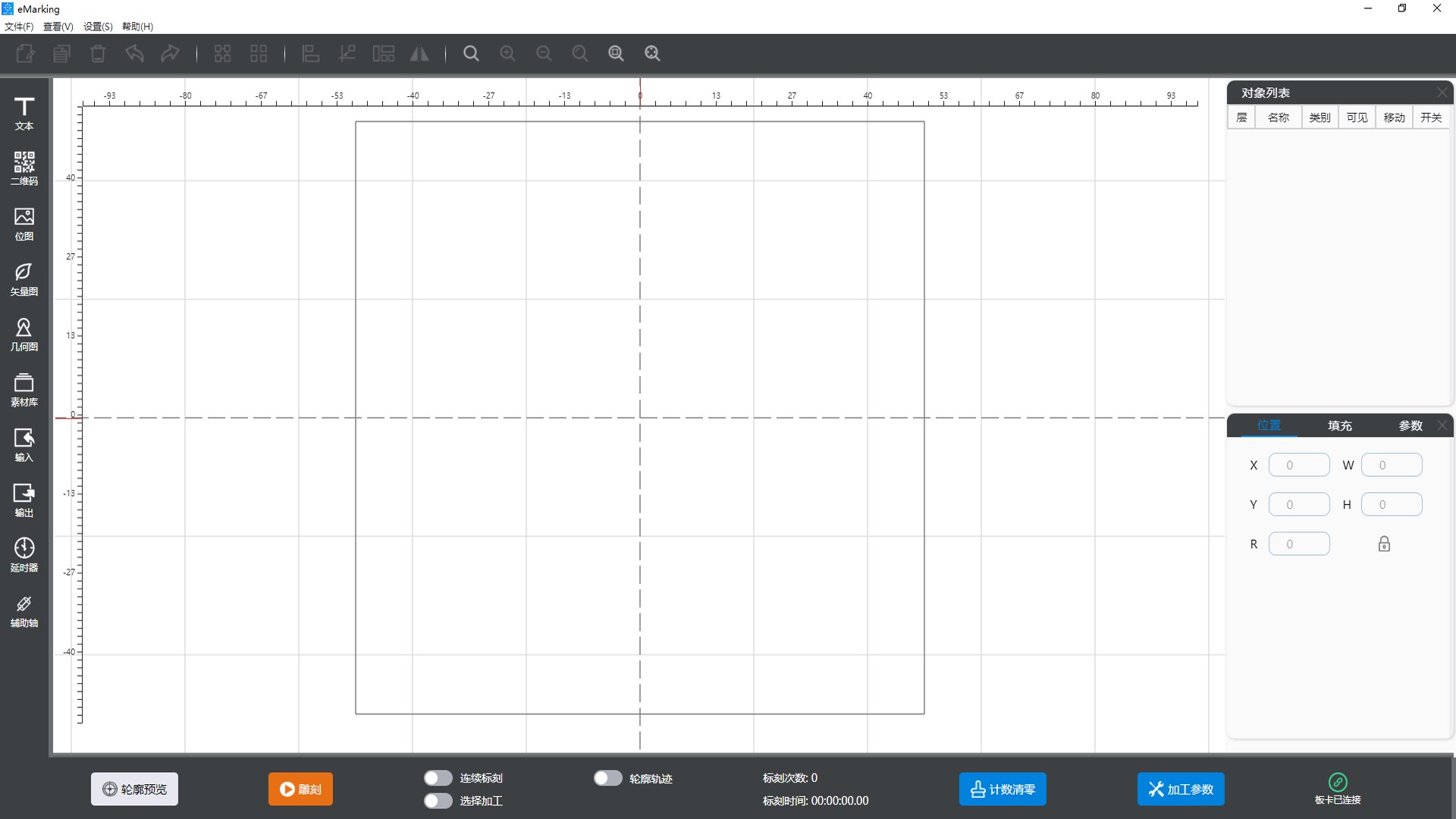Open the 几何图 geometry tool

pos(24,334)
